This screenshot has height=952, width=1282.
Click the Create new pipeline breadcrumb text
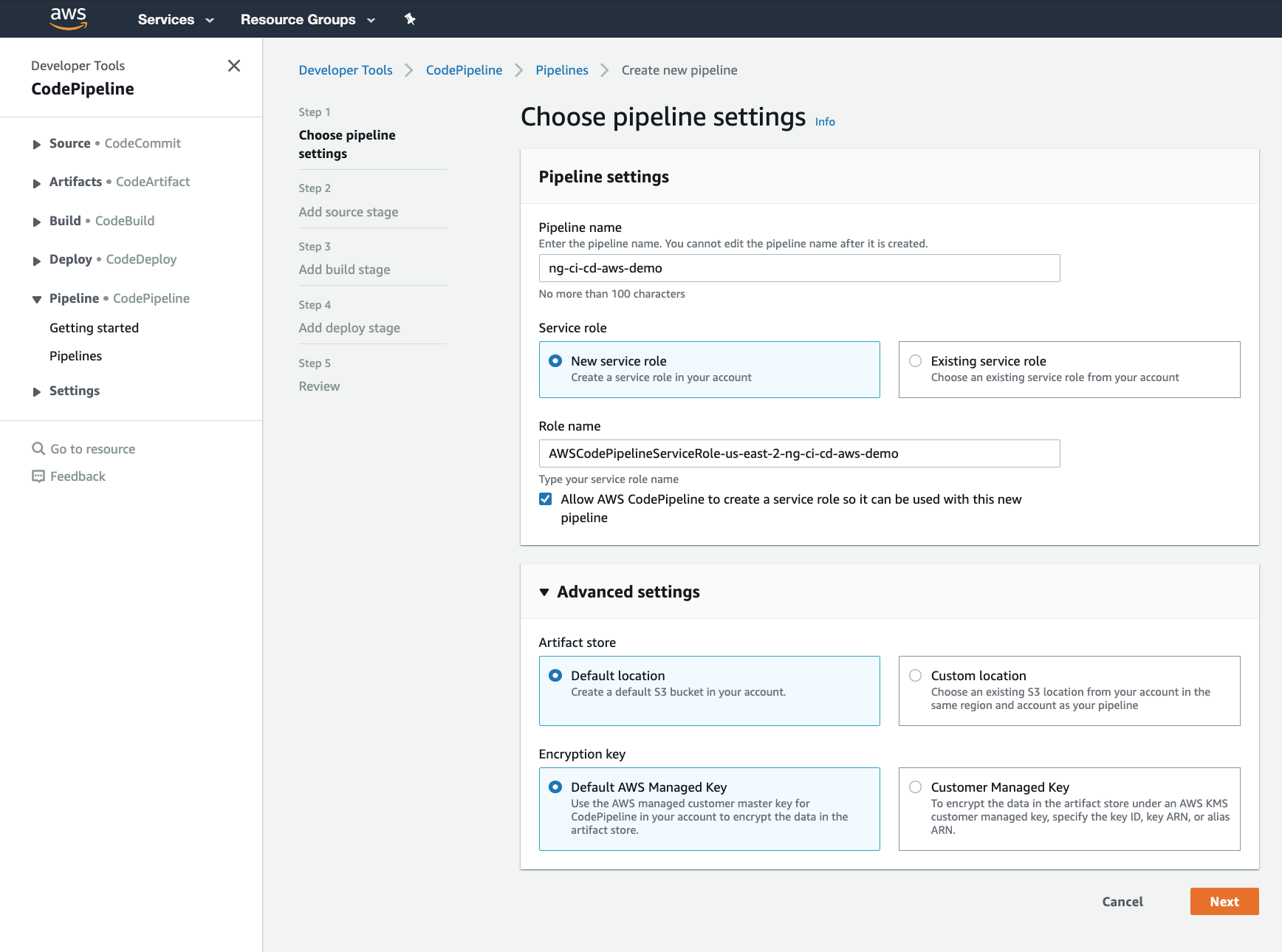click(x=679, y=70)
